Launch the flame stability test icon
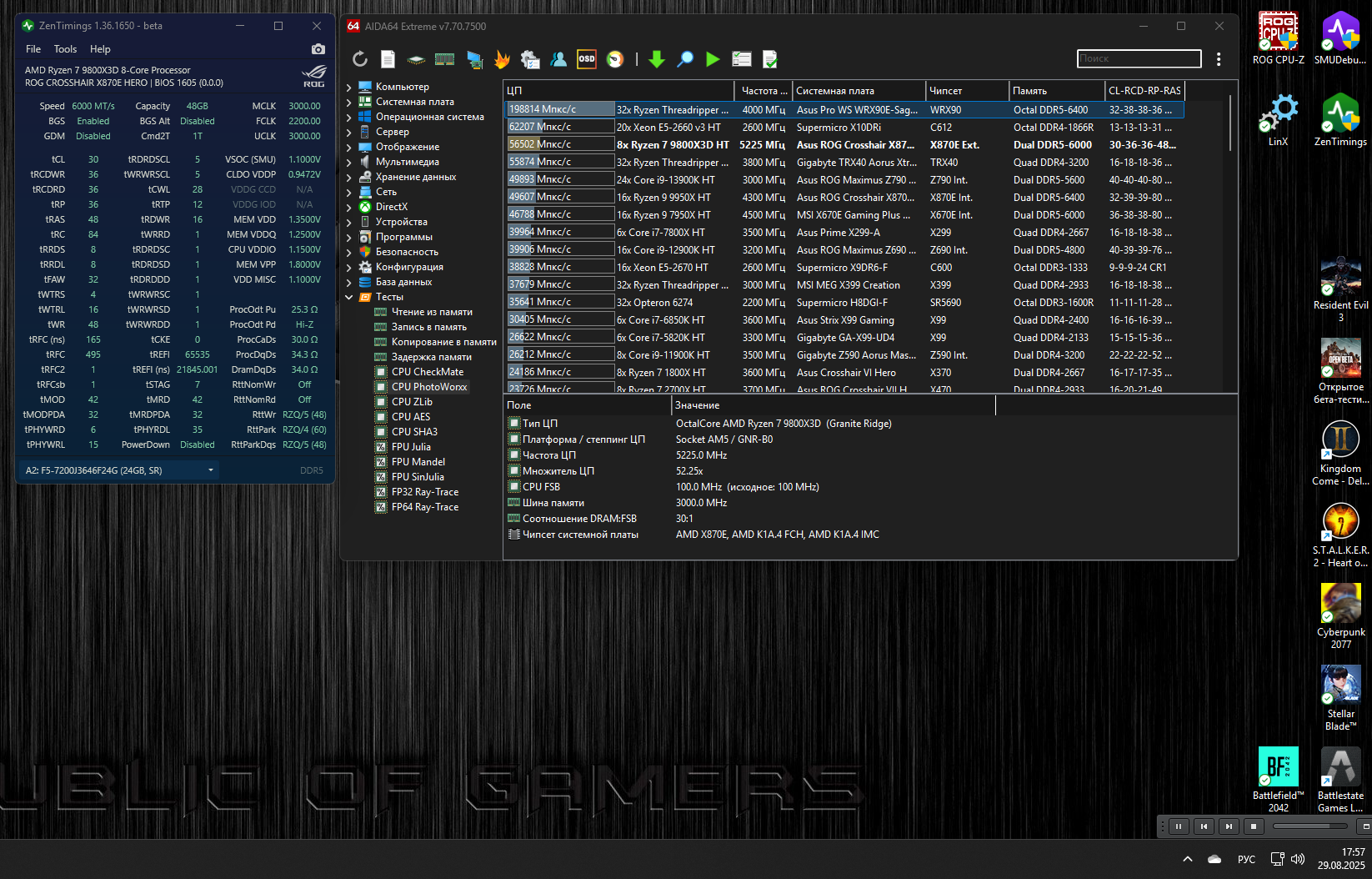This screenshot has width=1372, height=879. click(502, 59)
